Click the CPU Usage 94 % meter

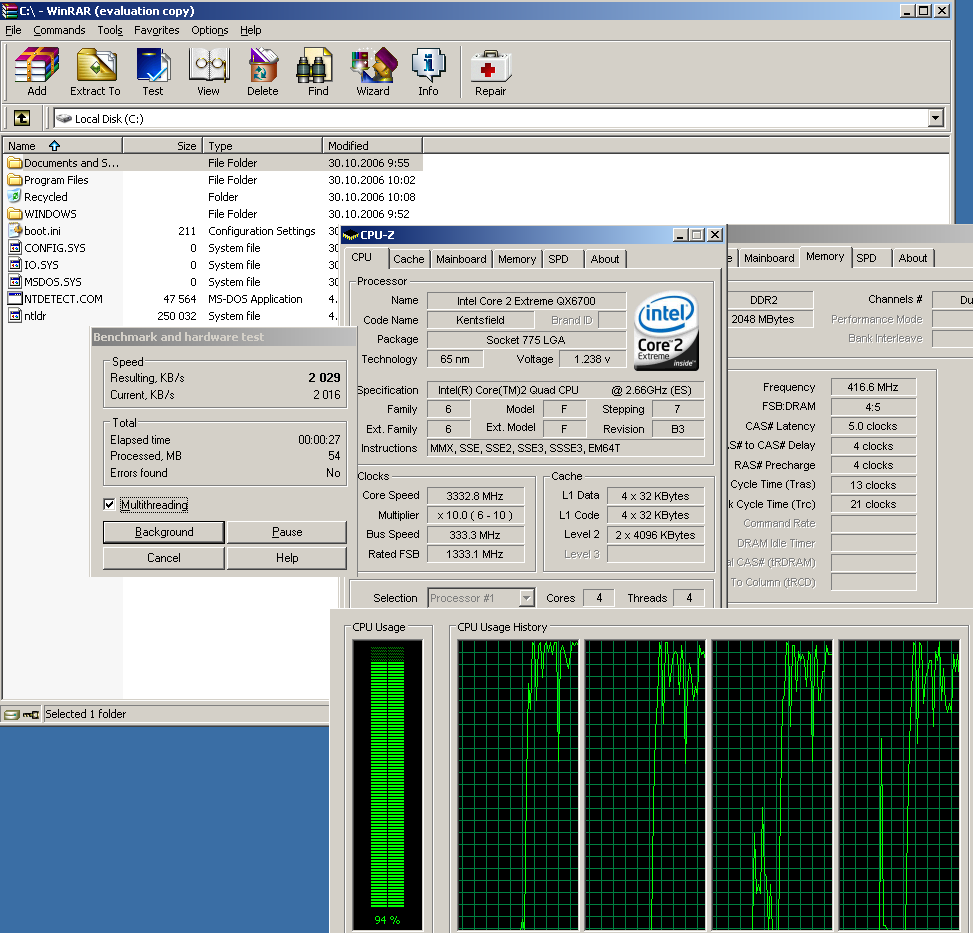387,785
